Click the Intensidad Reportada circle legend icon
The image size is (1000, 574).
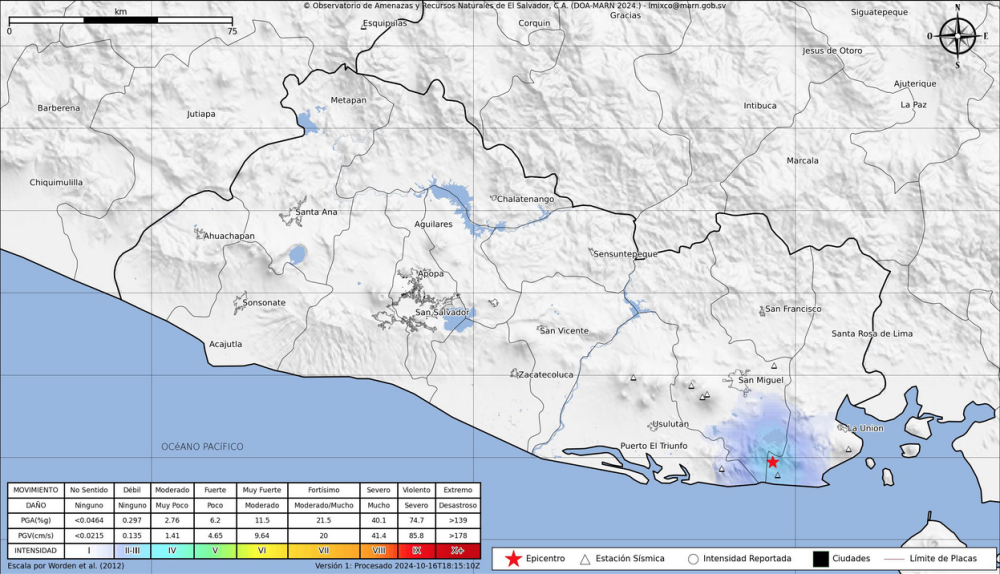click(692, 559)
